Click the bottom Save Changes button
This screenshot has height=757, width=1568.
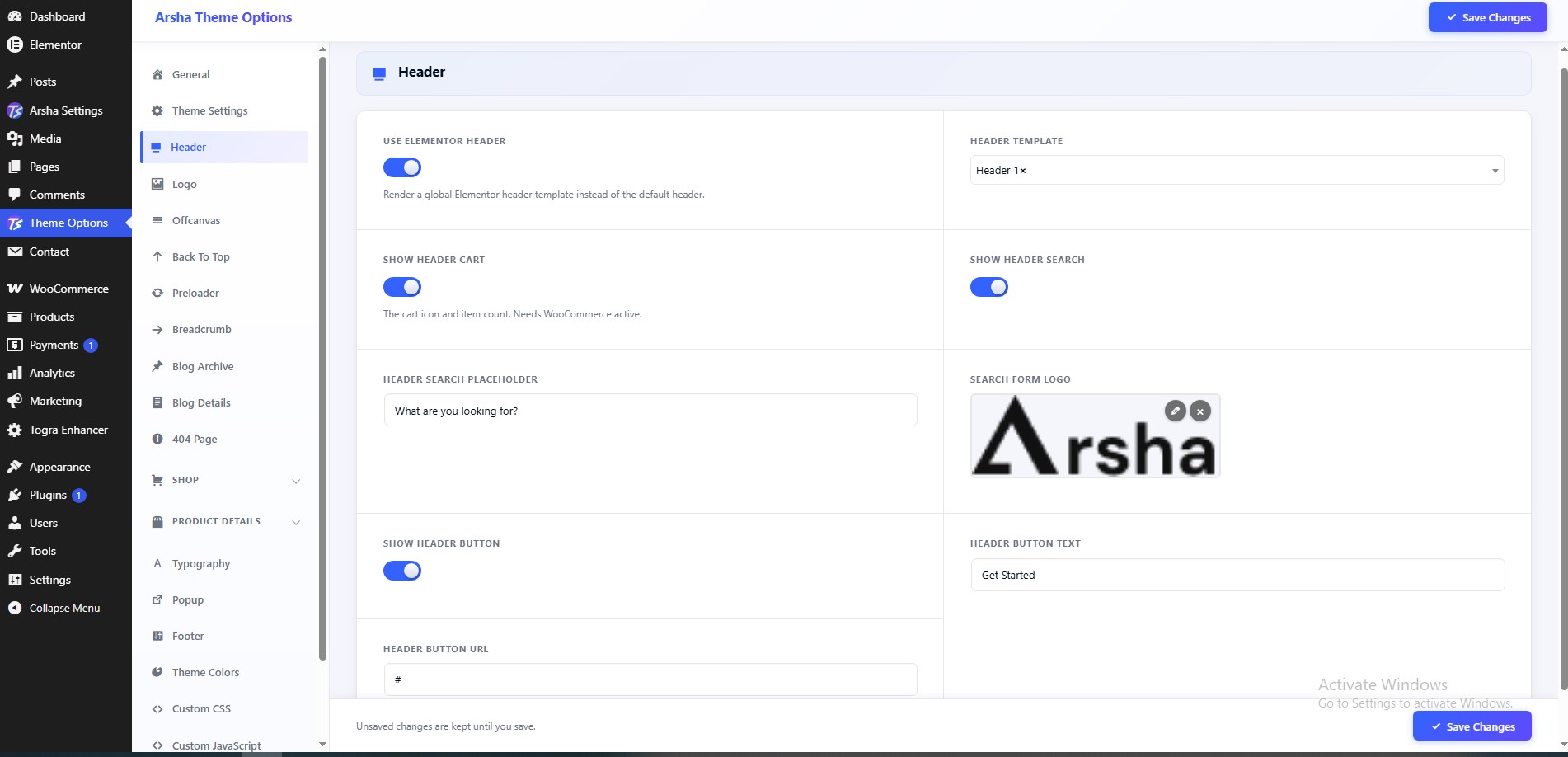coord(1472,726)
